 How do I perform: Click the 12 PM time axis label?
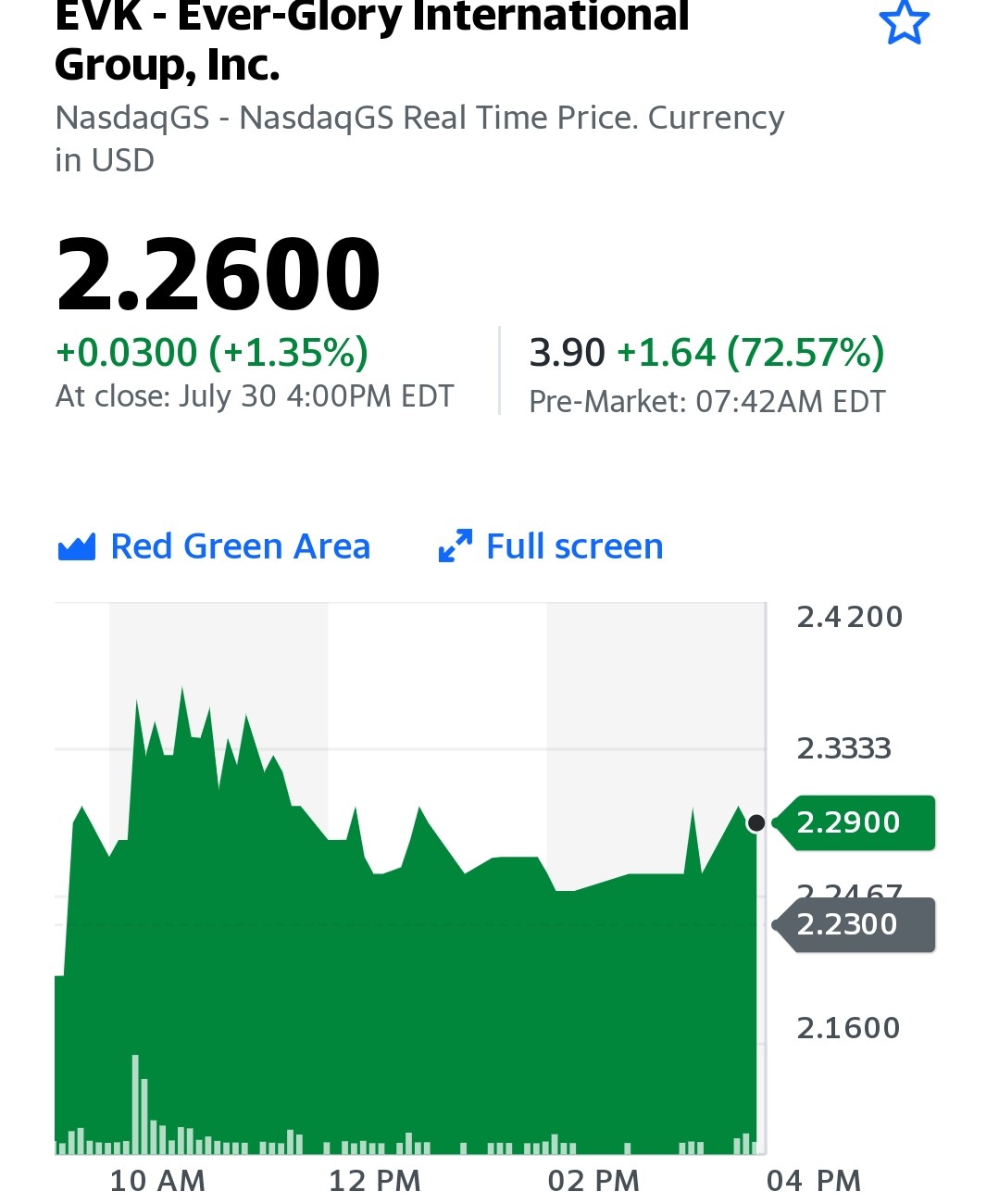[375, 1181]
